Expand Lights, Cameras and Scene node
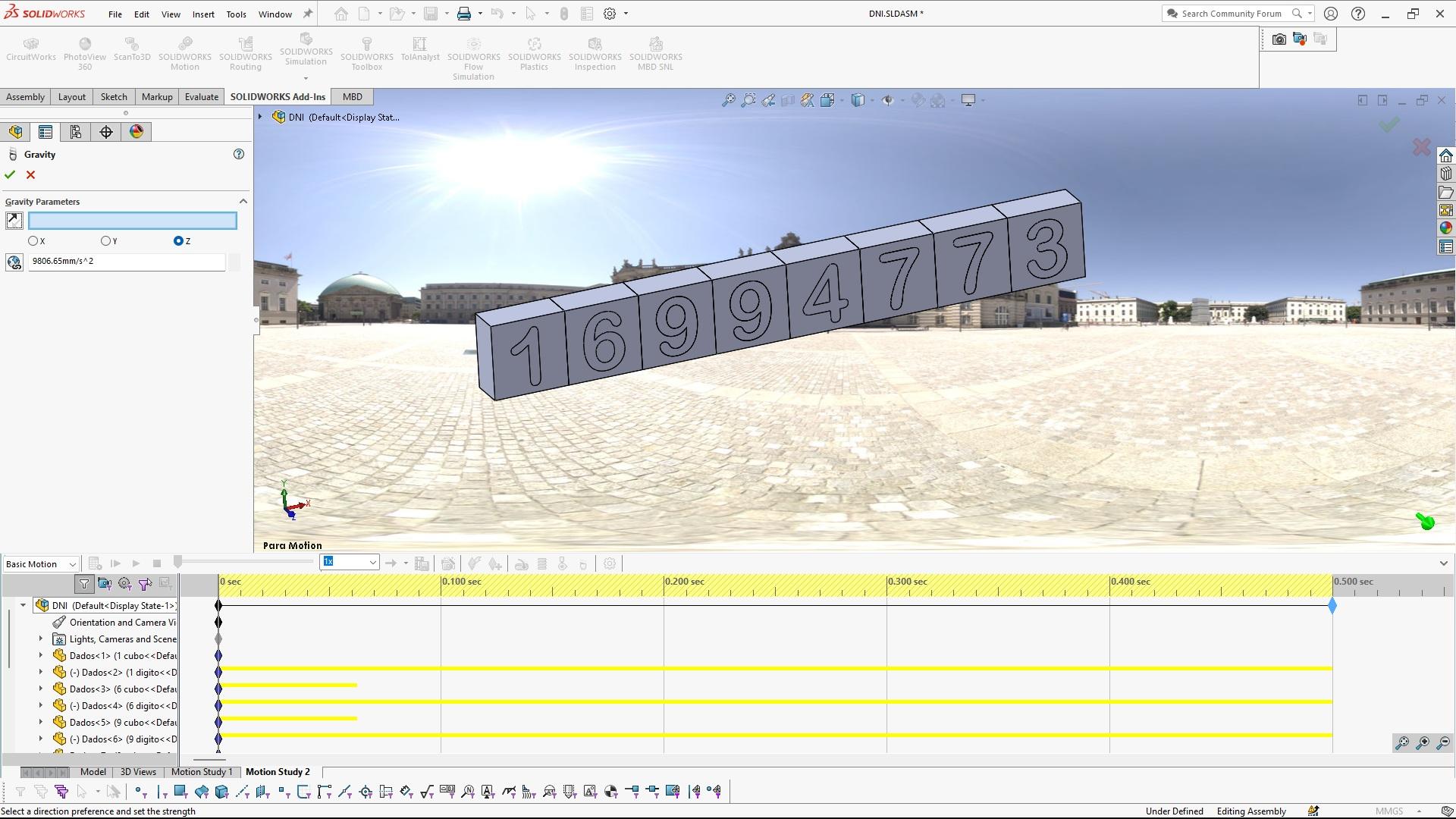 point(41,639)
